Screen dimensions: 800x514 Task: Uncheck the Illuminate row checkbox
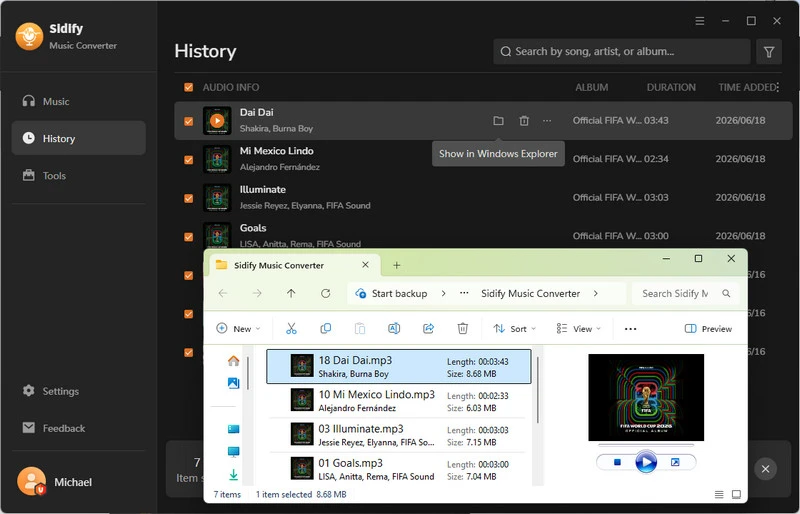pyautogui.click(x=188, y=198)
